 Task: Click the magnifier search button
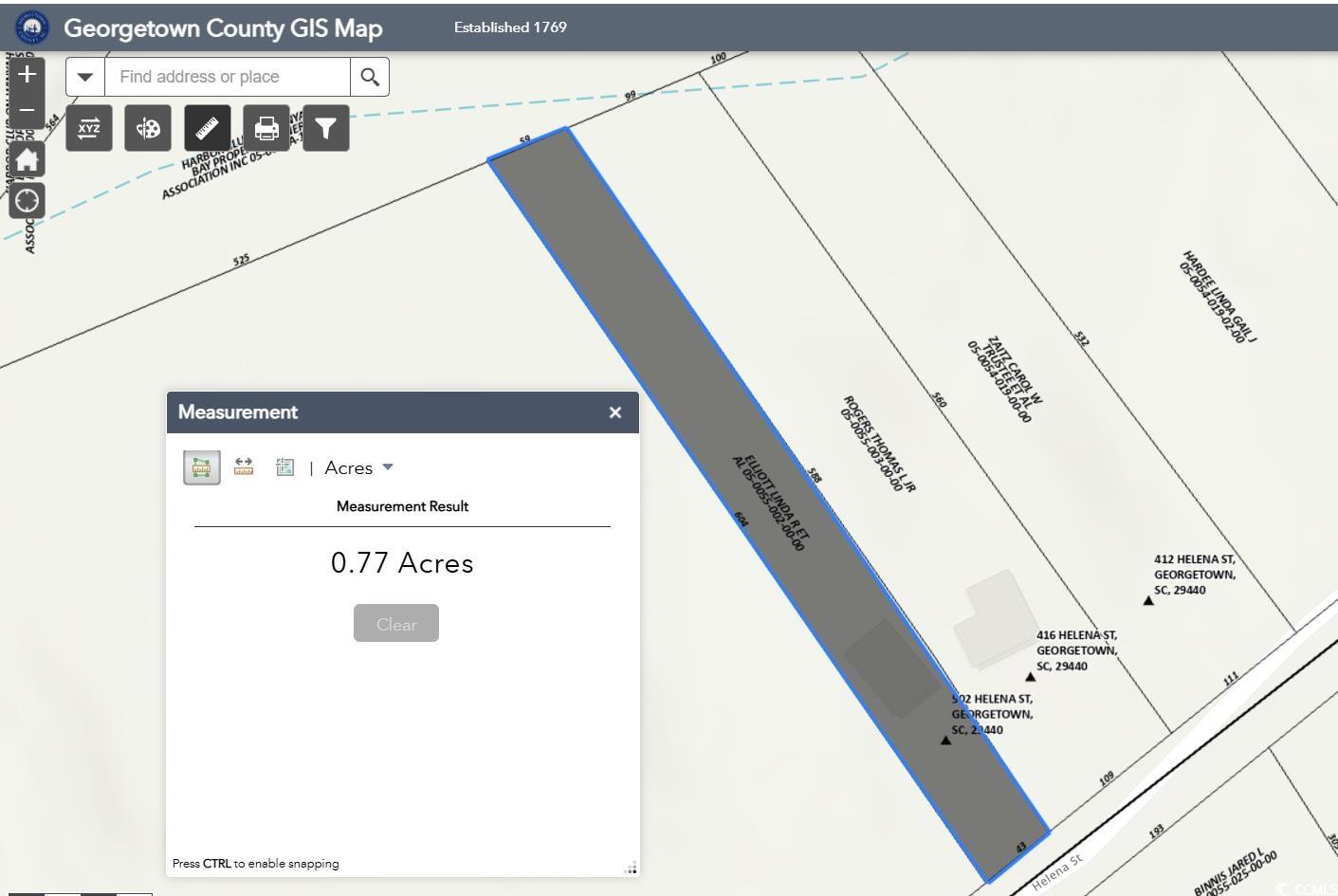coord(370,77)
